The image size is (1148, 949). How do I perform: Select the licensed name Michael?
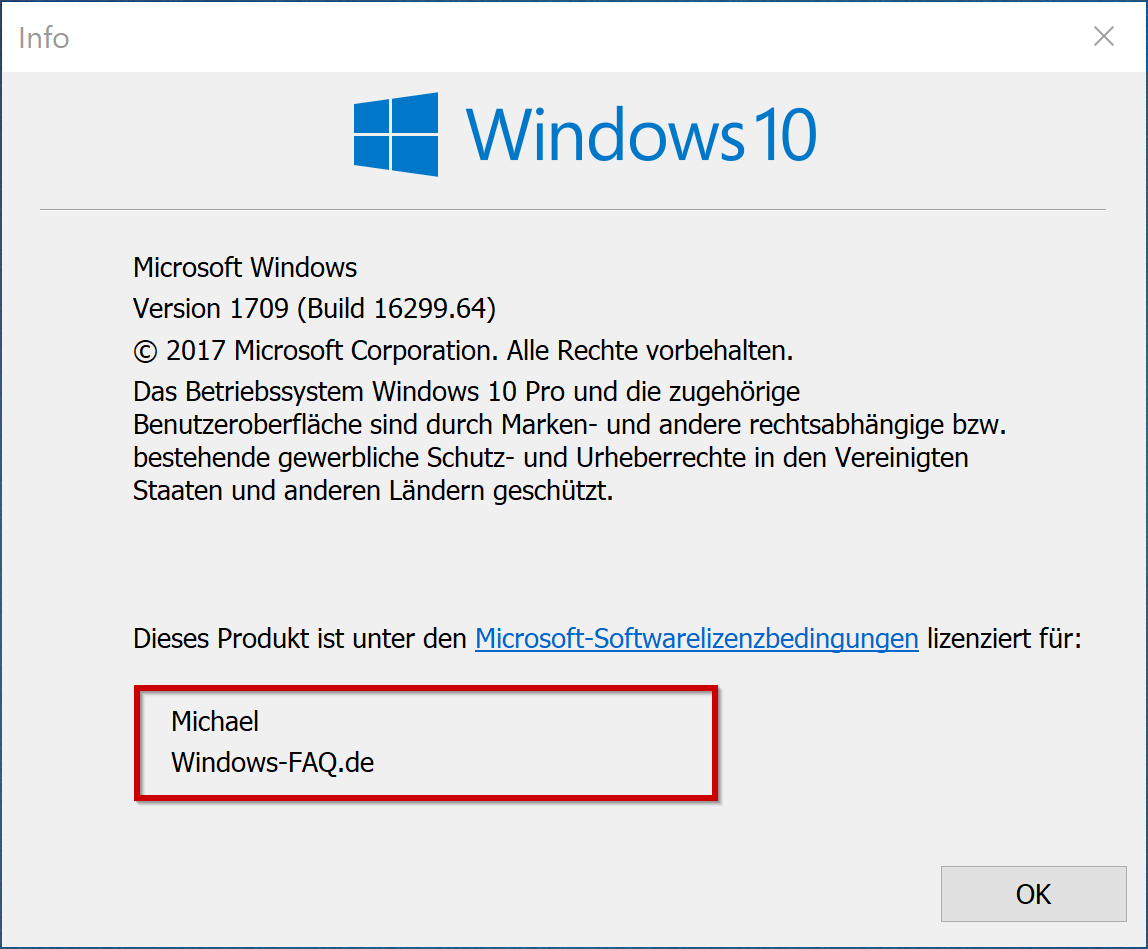[x=215, y=721]
